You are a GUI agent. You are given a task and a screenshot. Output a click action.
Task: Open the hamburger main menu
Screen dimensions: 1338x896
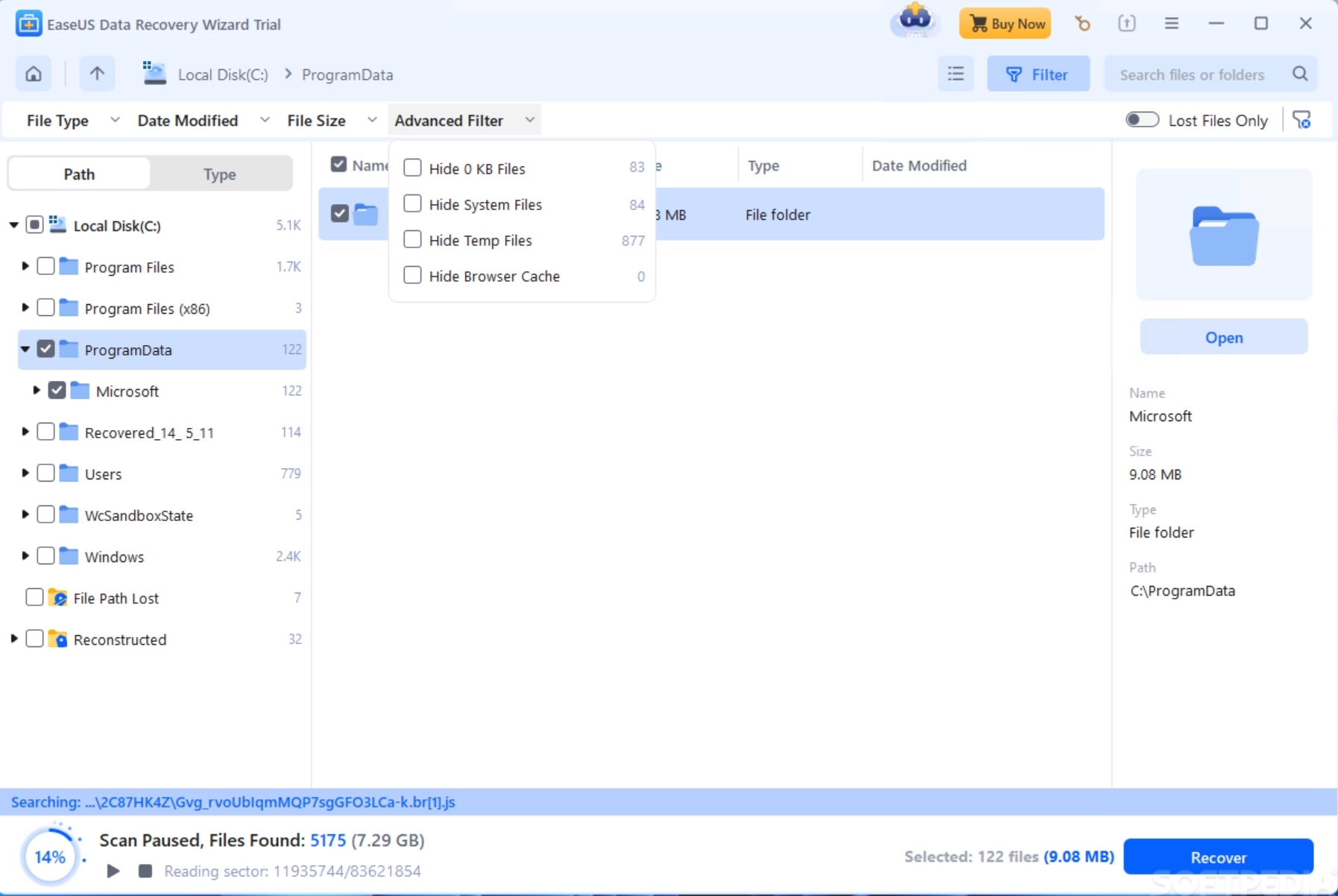click(1172, 23)
